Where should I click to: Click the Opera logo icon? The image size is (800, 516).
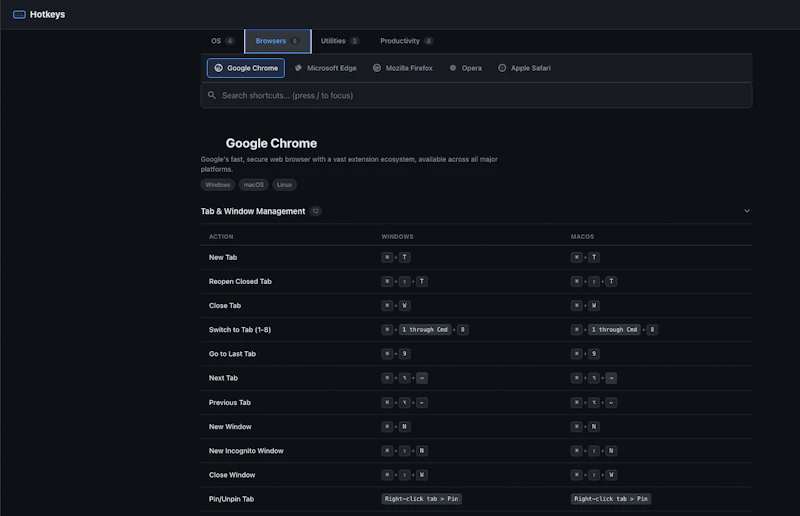tap(453, 68)
